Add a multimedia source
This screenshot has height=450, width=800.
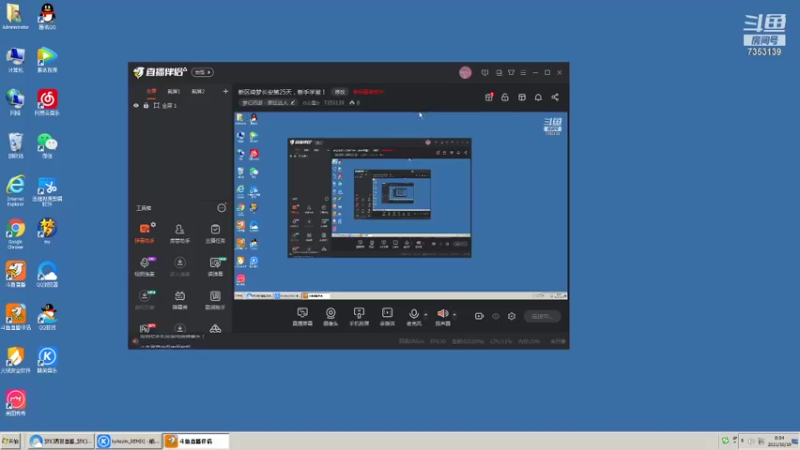[x=387, y=316]
